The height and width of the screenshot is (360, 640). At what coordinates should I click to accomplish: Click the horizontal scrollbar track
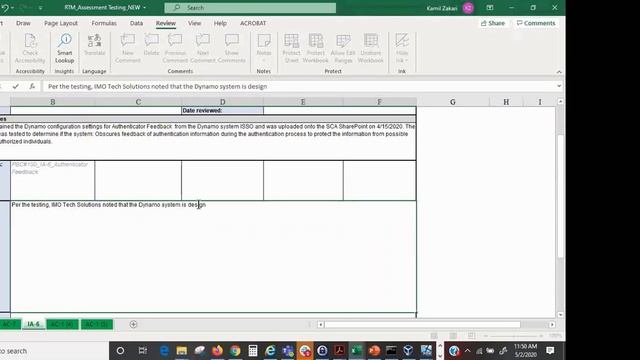[x=422, y=324]
